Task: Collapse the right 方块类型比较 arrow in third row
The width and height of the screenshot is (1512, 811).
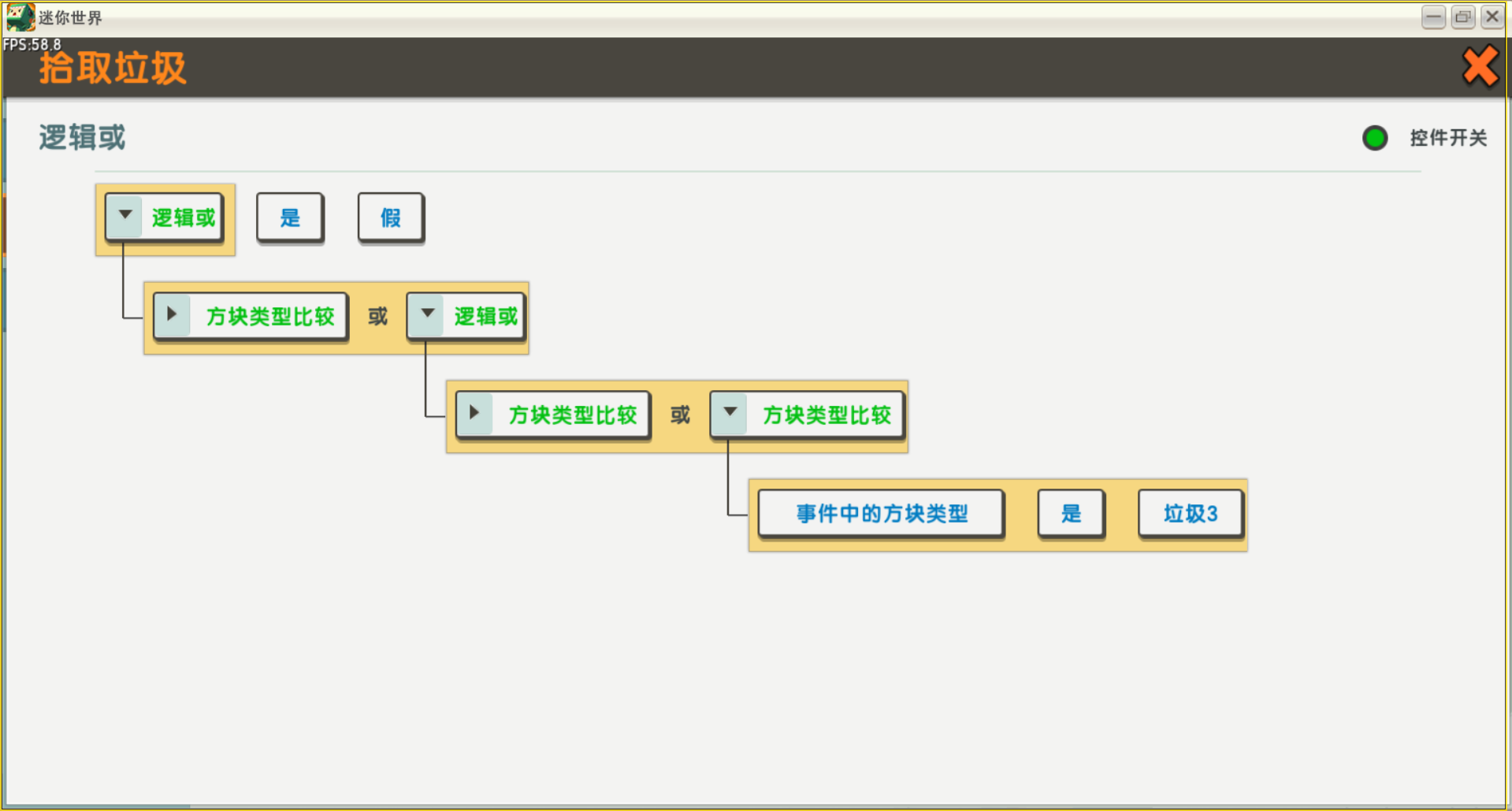Action: [x=730, y=414]
